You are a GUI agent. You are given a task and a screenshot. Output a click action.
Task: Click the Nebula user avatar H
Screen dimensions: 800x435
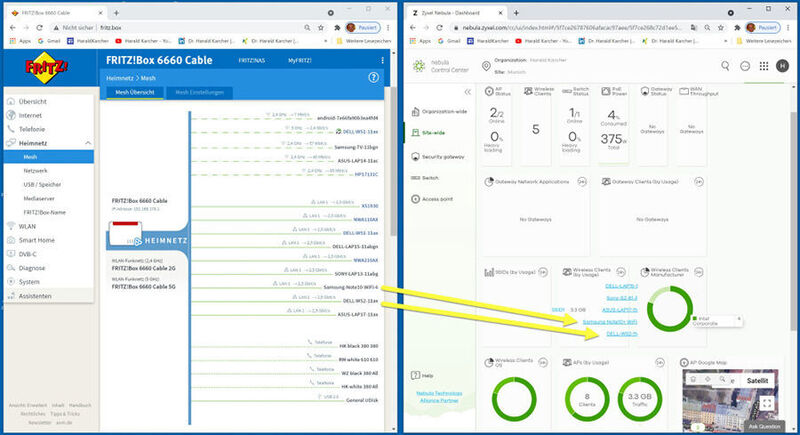[783, 66]
